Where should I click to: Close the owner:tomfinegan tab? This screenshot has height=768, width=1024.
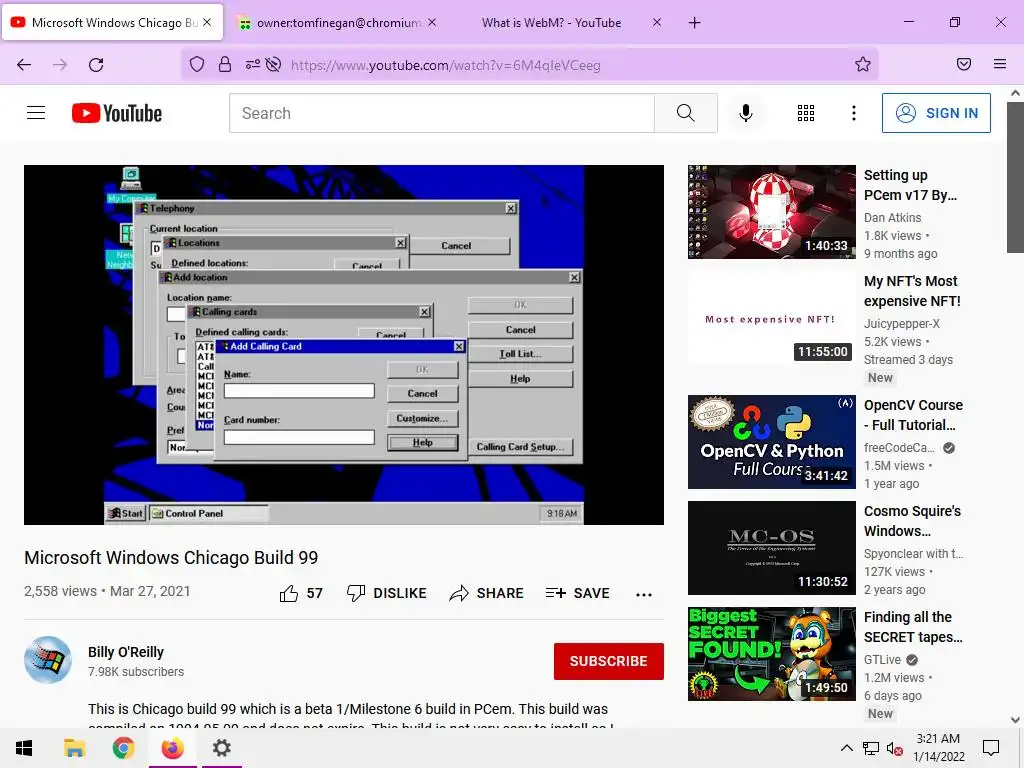[x=432, y=23]
